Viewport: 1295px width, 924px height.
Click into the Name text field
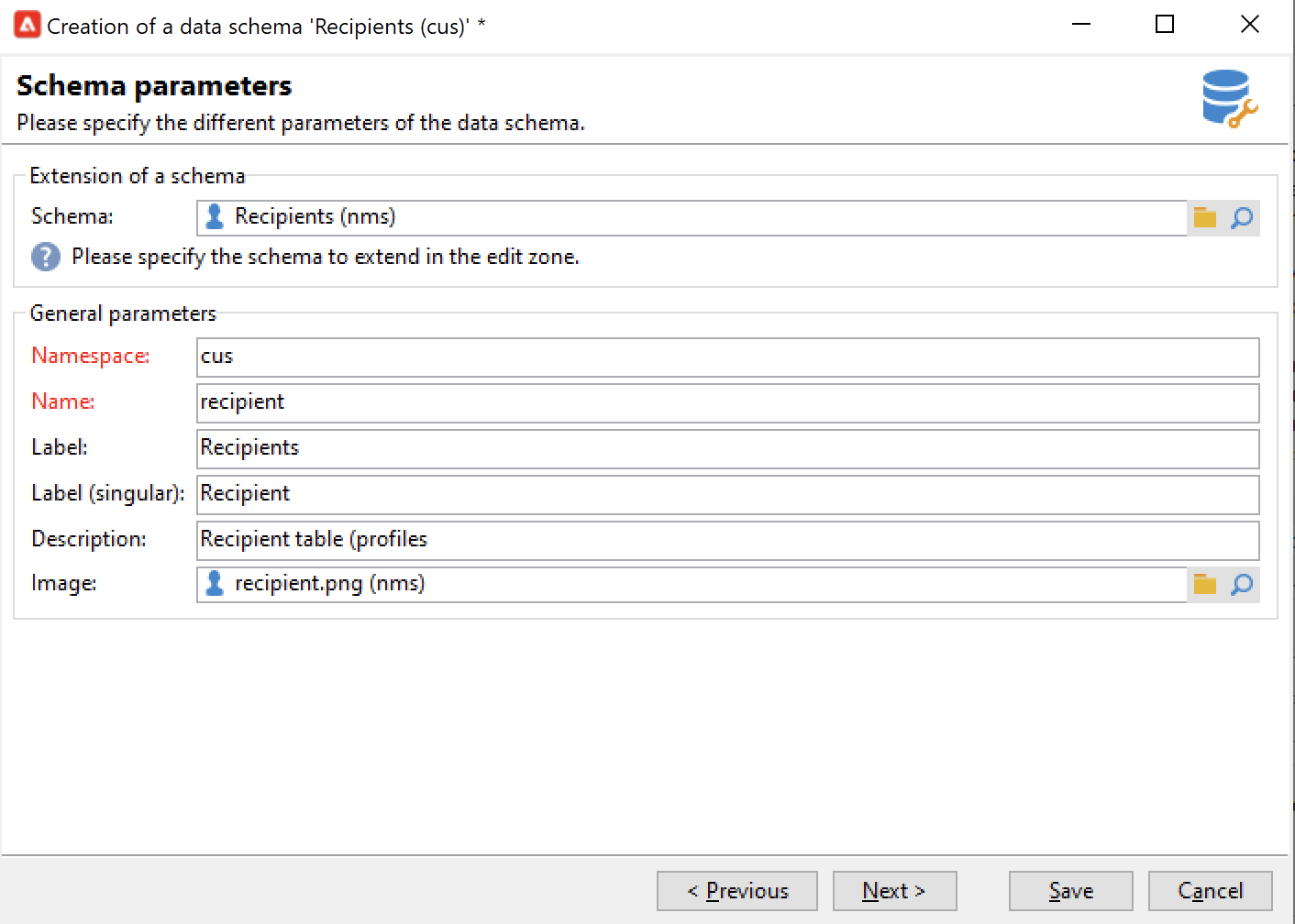[x=727, y=402]
